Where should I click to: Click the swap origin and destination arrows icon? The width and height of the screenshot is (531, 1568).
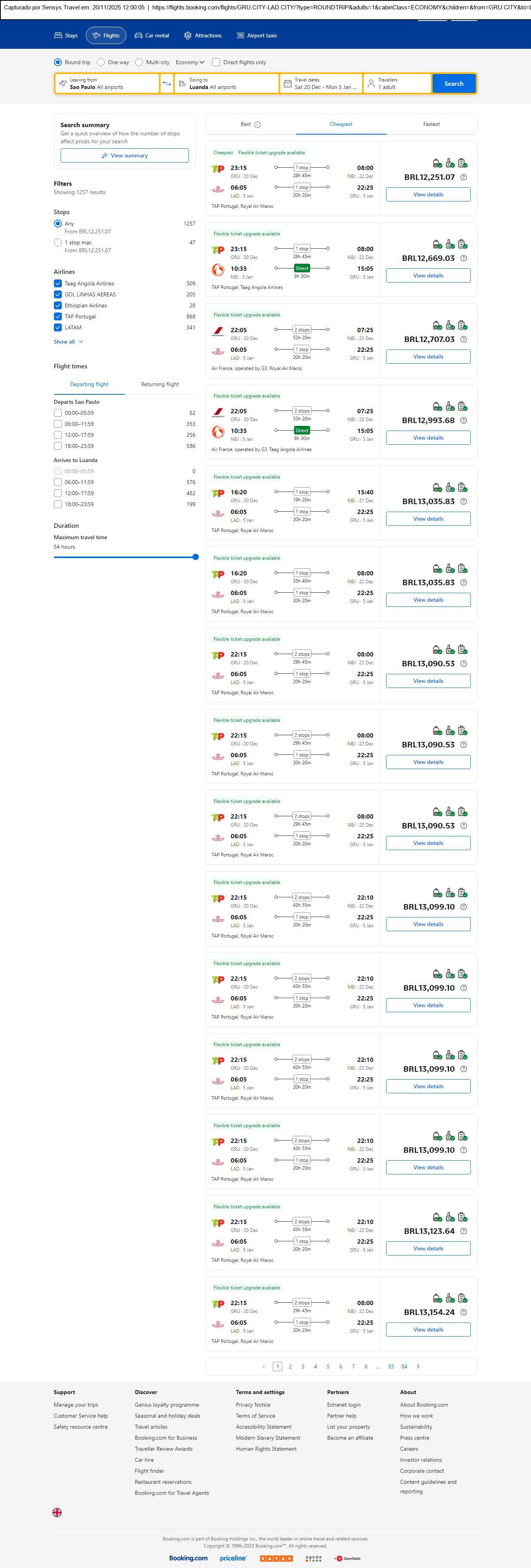[x=166, y=83]
